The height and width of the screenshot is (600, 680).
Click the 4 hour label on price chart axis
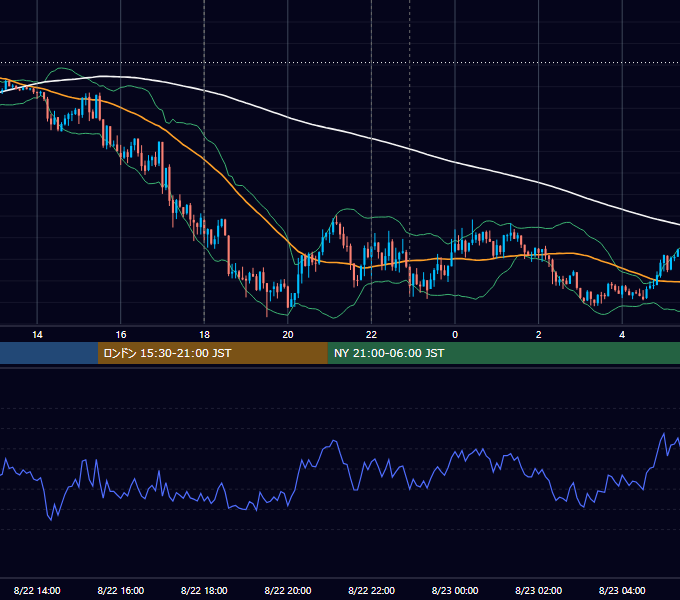622,335
